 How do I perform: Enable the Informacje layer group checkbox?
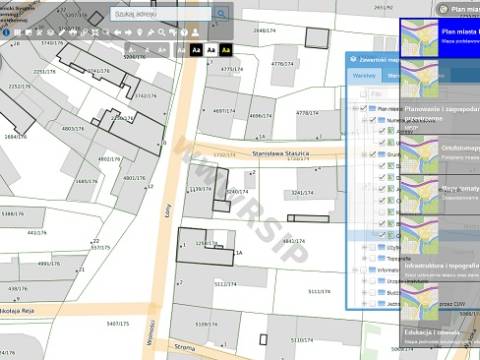click(363, 270)
